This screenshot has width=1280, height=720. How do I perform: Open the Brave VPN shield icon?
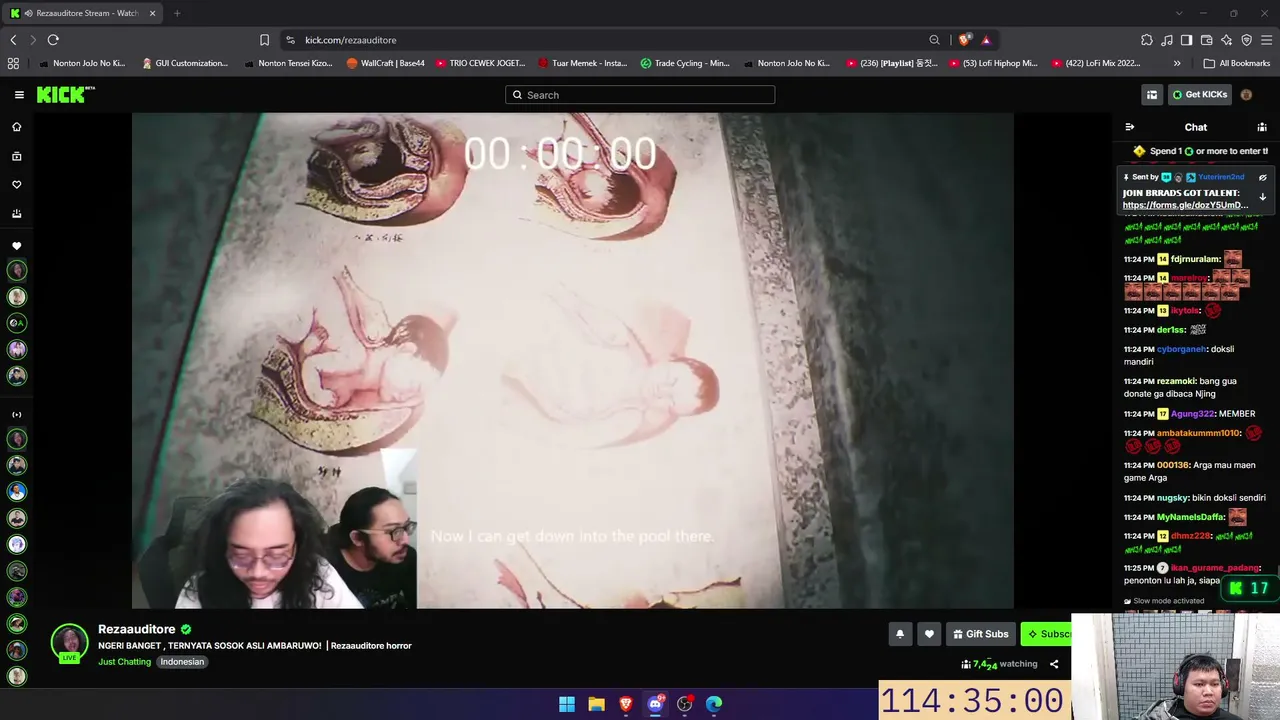[x=1246, y=40]
